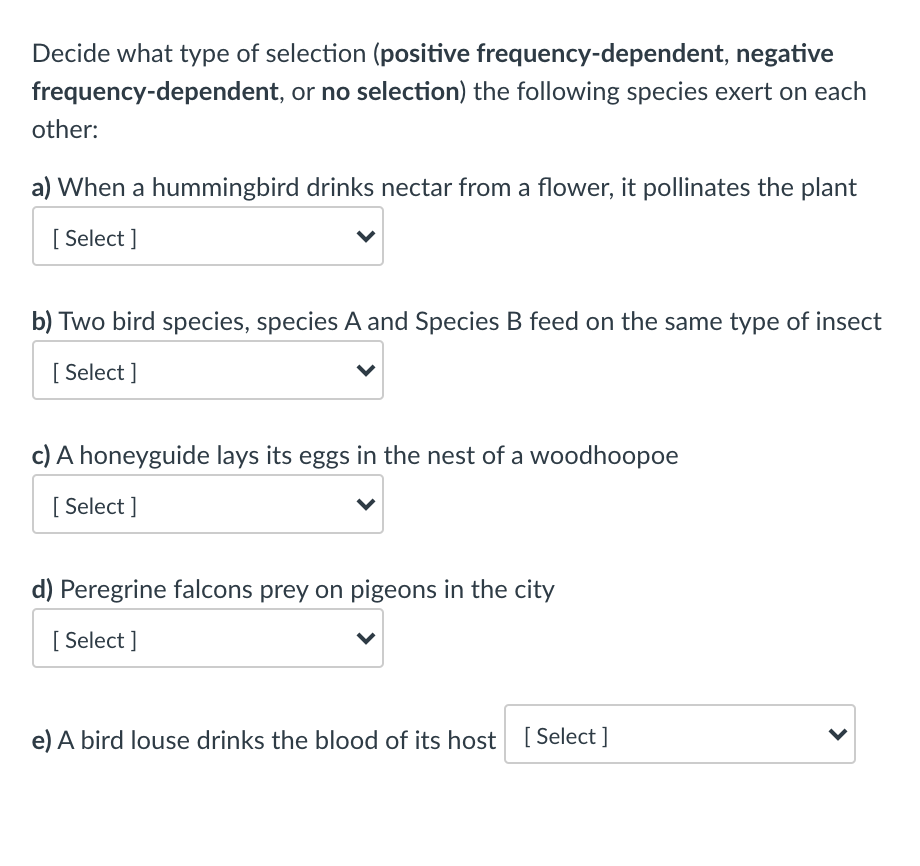Open the Select dropdown for the two bird species question
The width and height of the screenshot is (920, 866).
[207, 370]
